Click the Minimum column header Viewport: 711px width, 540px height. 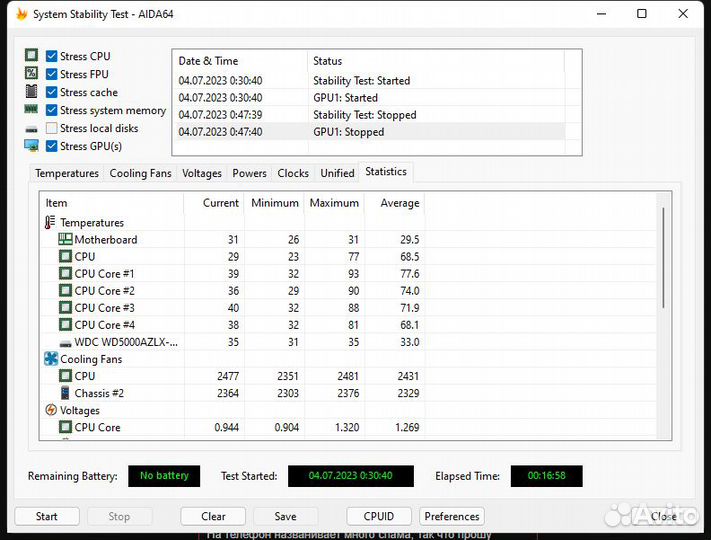click(x=274, y=203)
